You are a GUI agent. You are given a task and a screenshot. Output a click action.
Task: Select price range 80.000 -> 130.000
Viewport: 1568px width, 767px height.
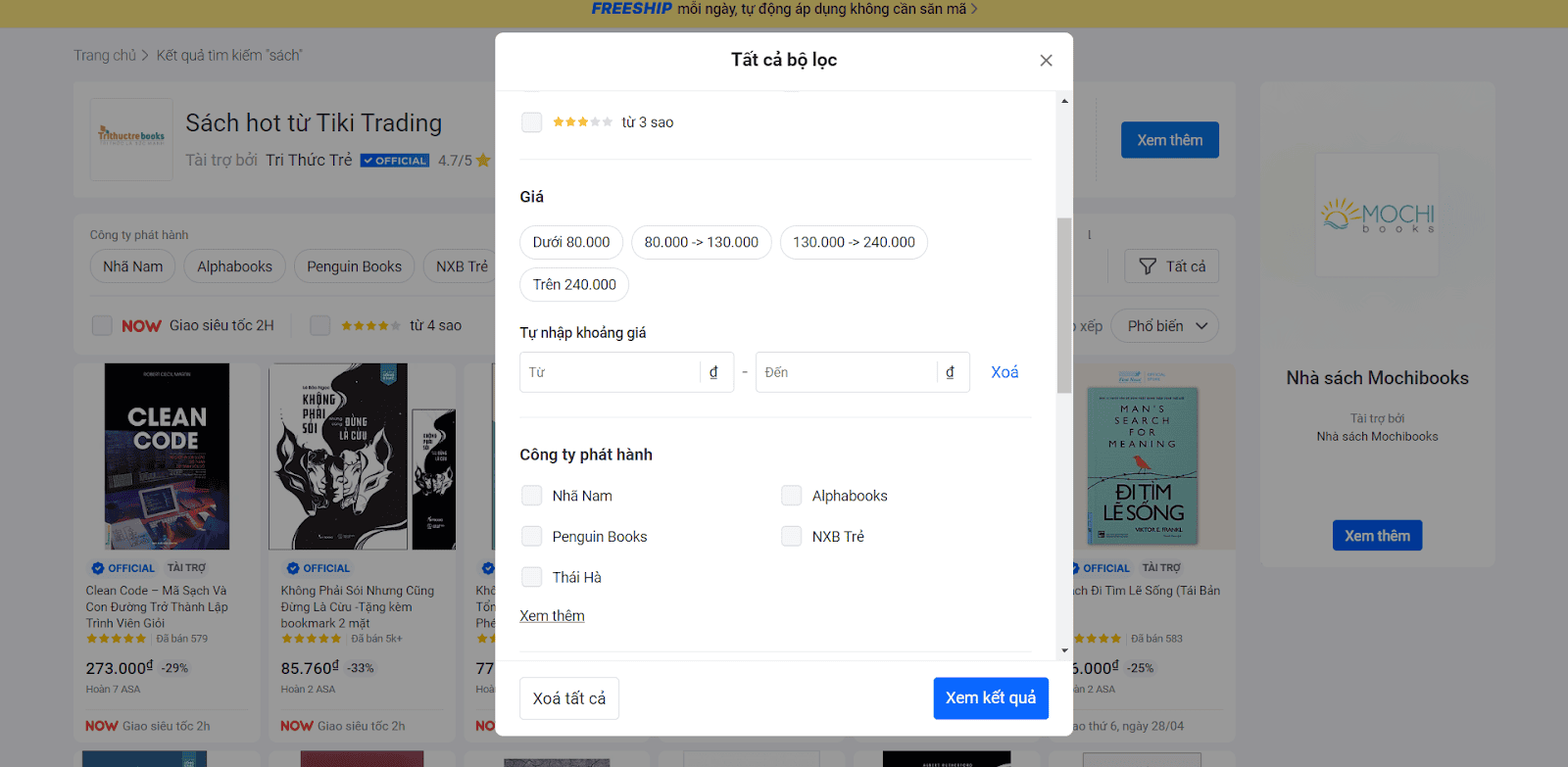pyautogui.click(x=702, y=242)
